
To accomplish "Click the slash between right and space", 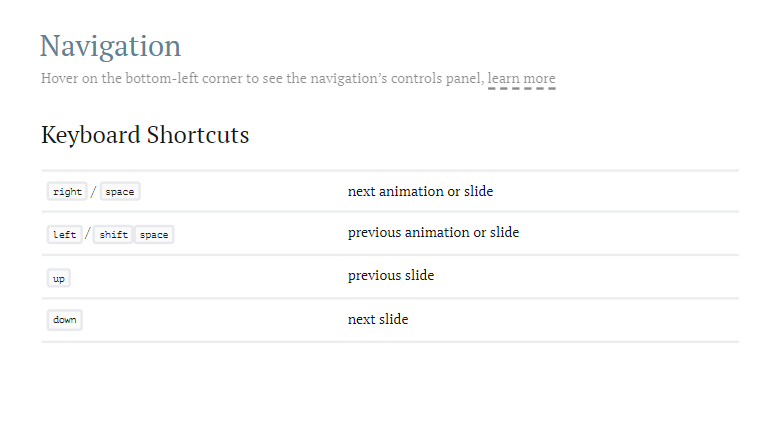I will coord(94,192).
